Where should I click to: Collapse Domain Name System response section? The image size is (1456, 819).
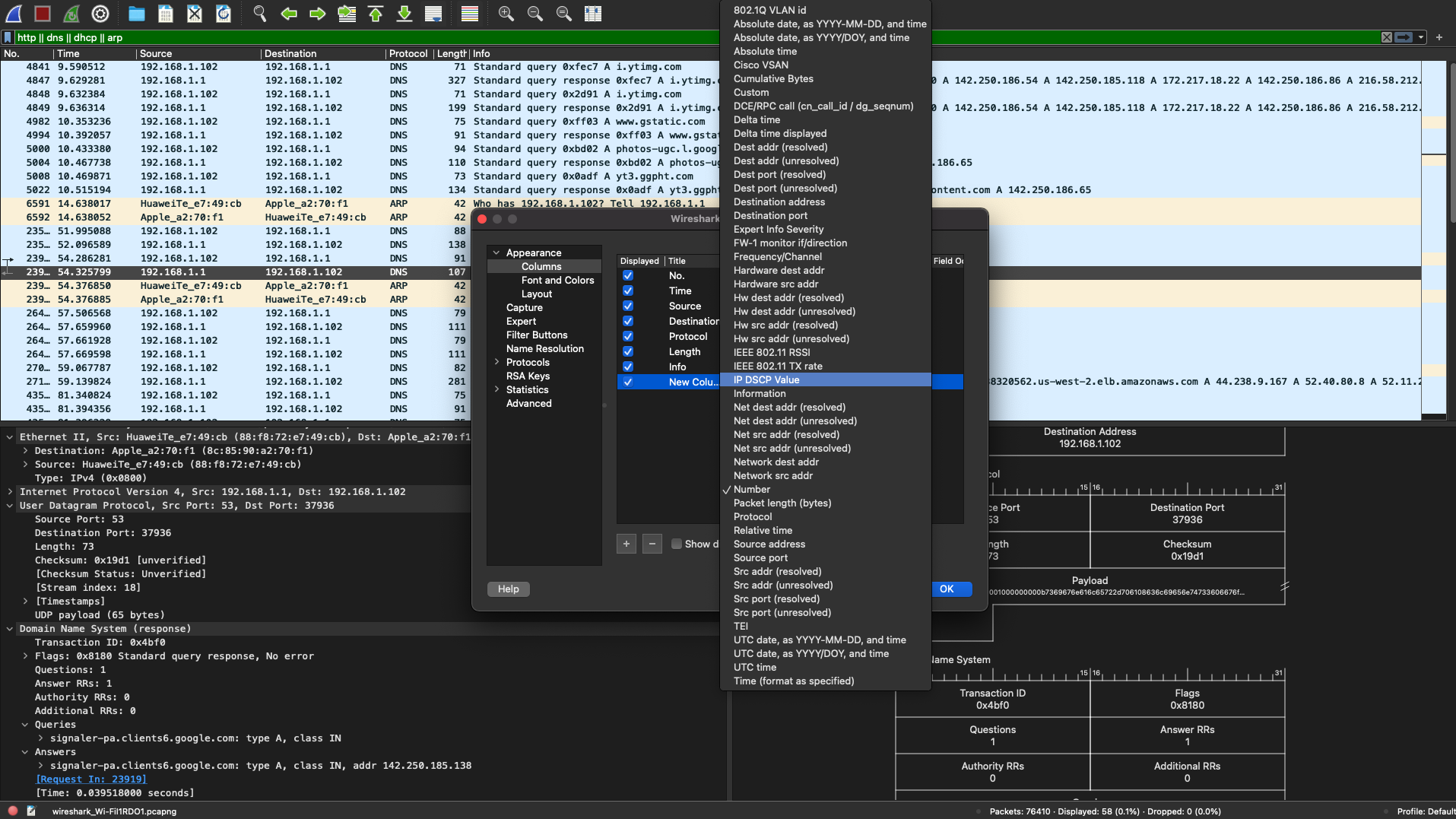[10, 629]
